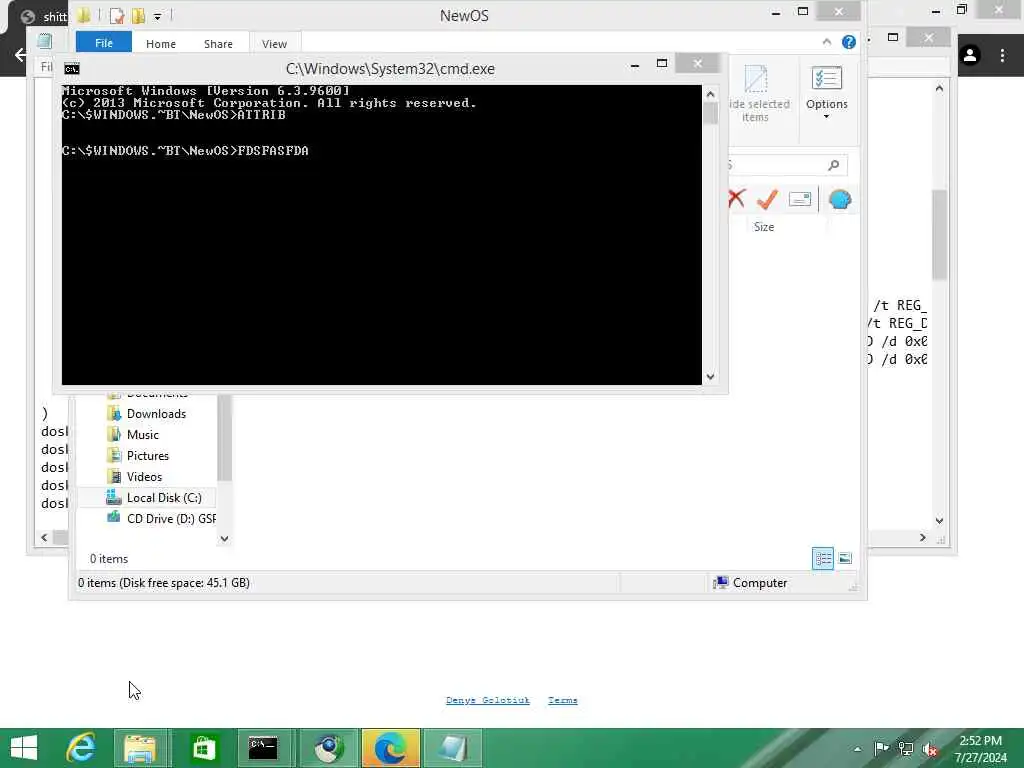Click the Properties icon in Explorer quick access toolbar

(117, 16)
